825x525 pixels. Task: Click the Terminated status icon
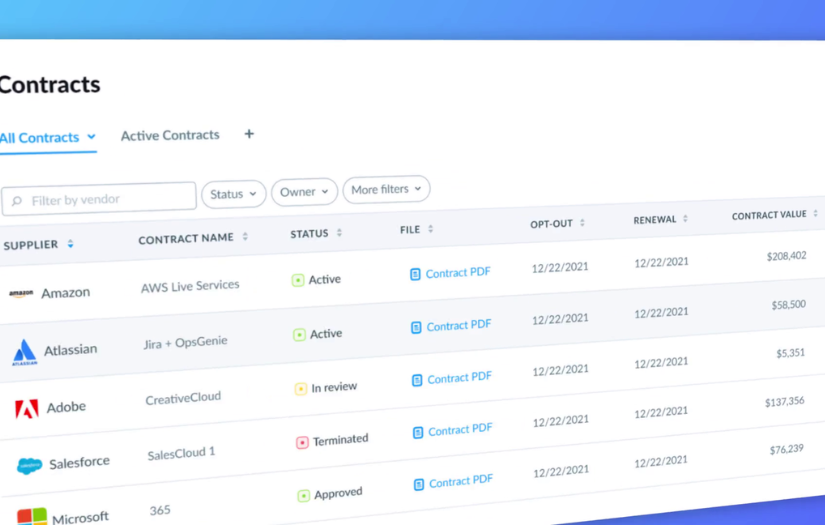click(x=302, y=443)
